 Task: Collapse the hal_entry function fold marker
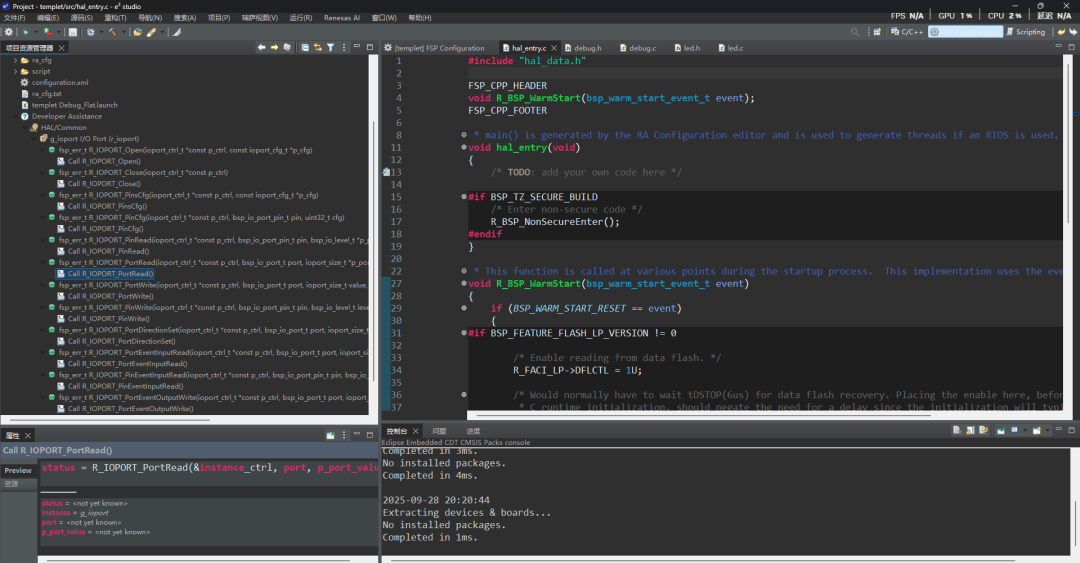(464, 147)
